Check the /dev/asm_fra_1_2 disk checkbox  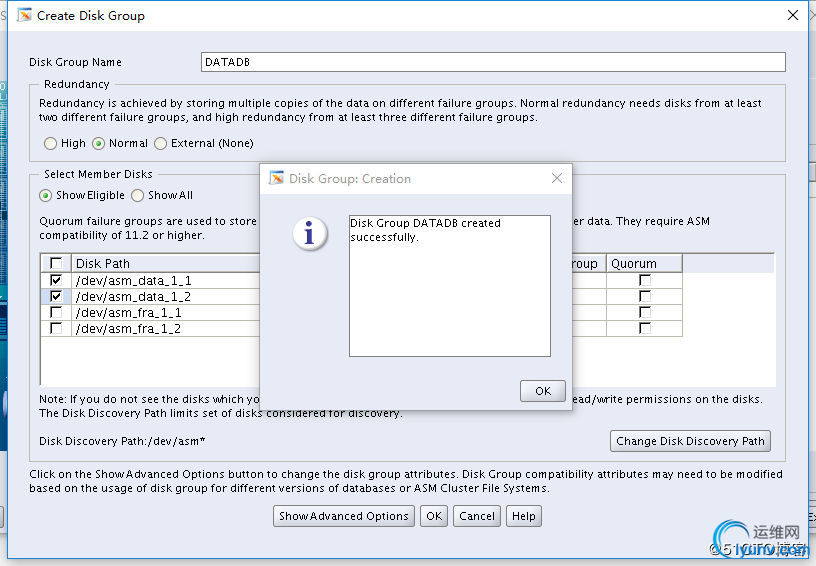coord(56,328)
